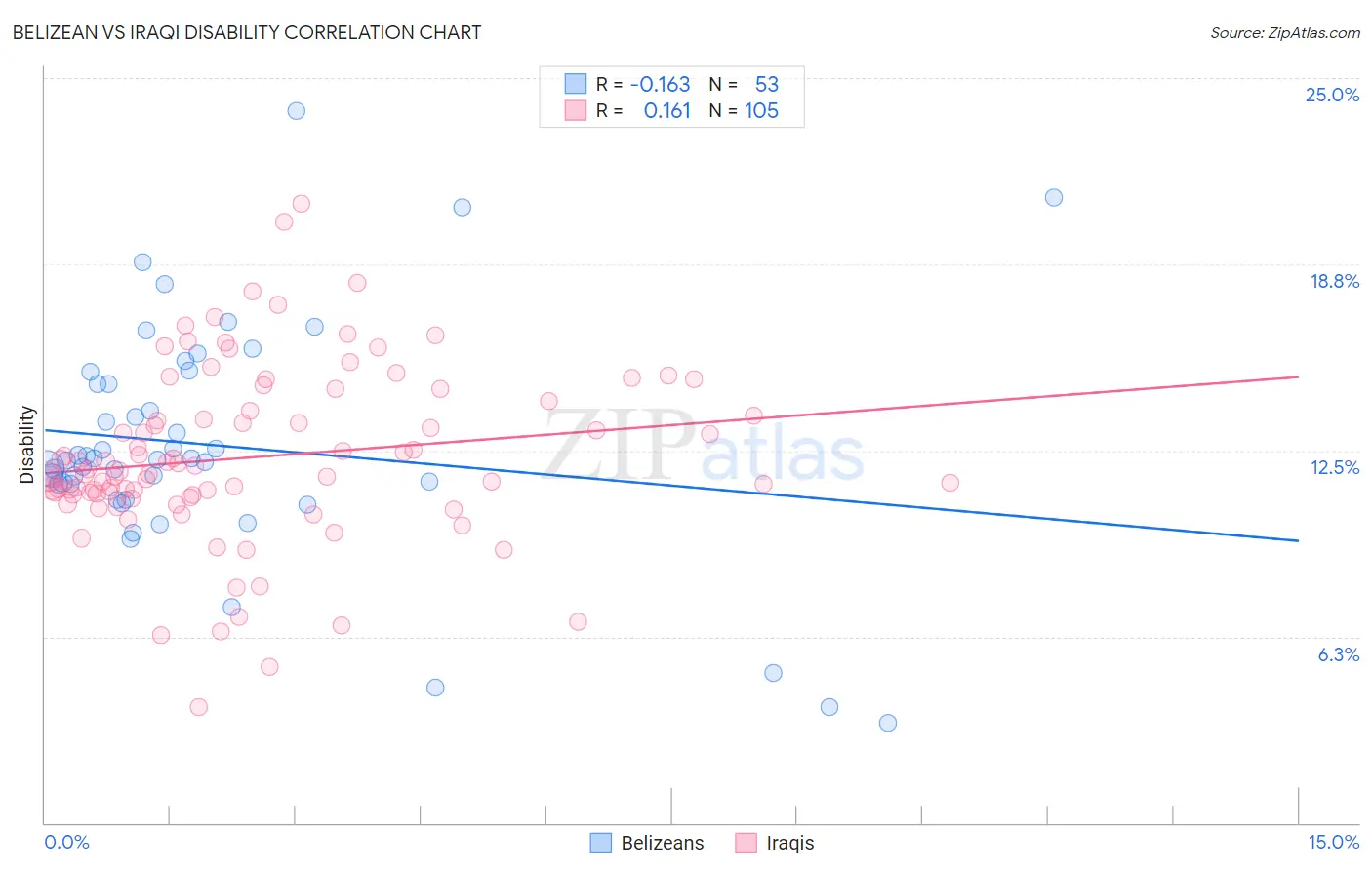
Task: Click the 25.0% y-axis label
Action: [x=1332, y=95]
